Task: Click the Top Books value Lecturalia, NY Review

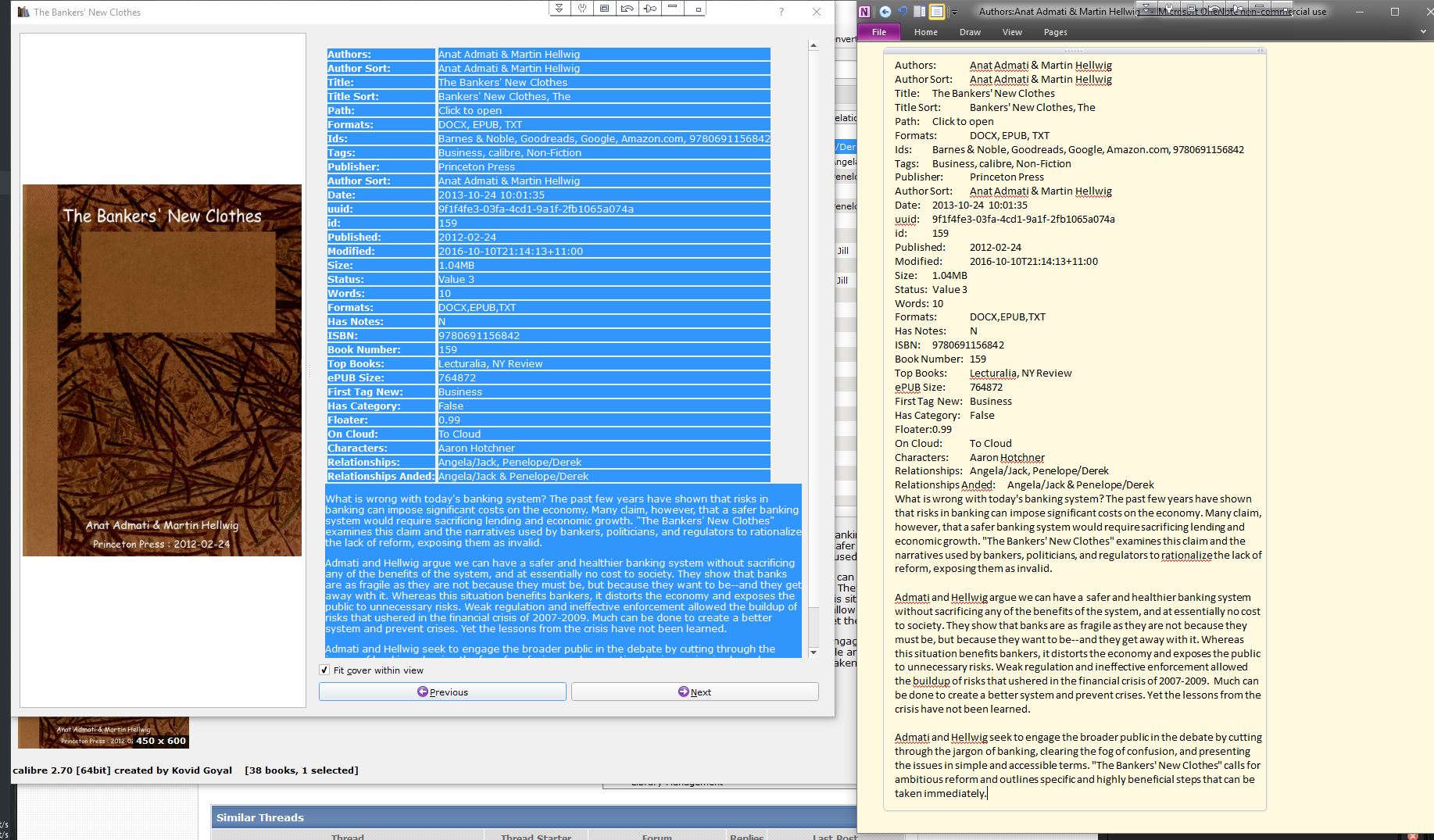Action: pos(490,363)
